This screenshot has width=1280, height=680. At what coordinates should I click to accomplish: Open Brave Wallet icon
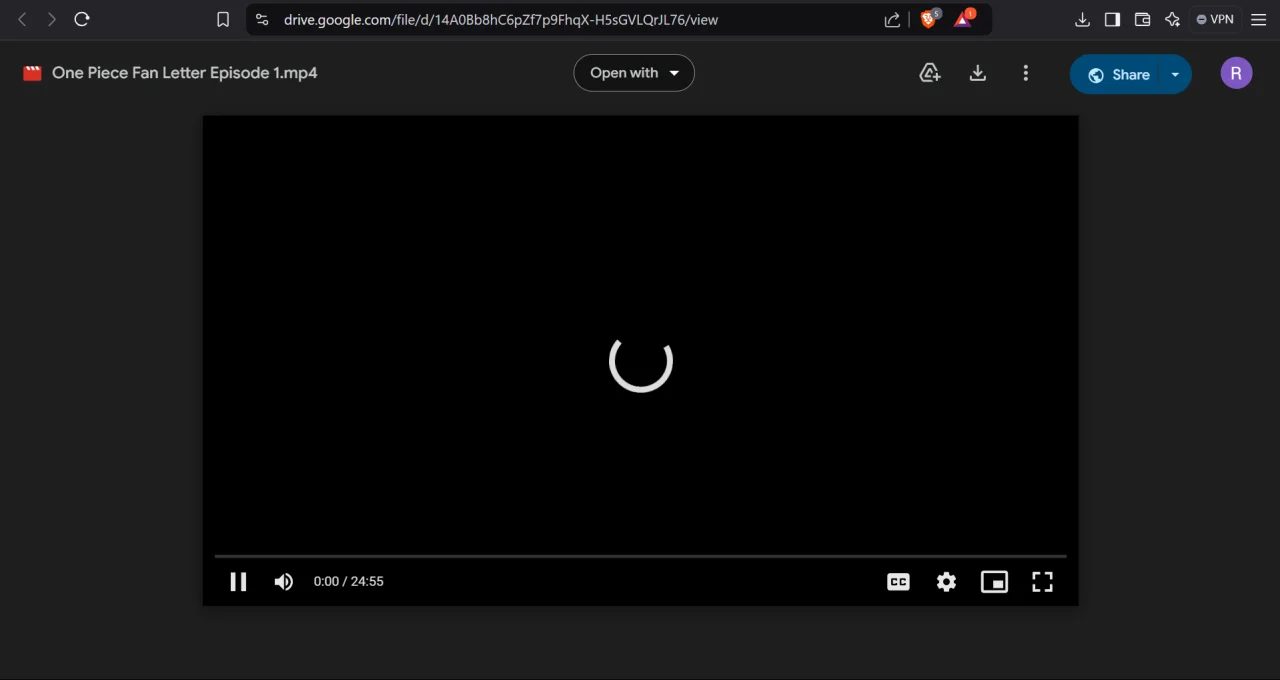(1142, 19)
